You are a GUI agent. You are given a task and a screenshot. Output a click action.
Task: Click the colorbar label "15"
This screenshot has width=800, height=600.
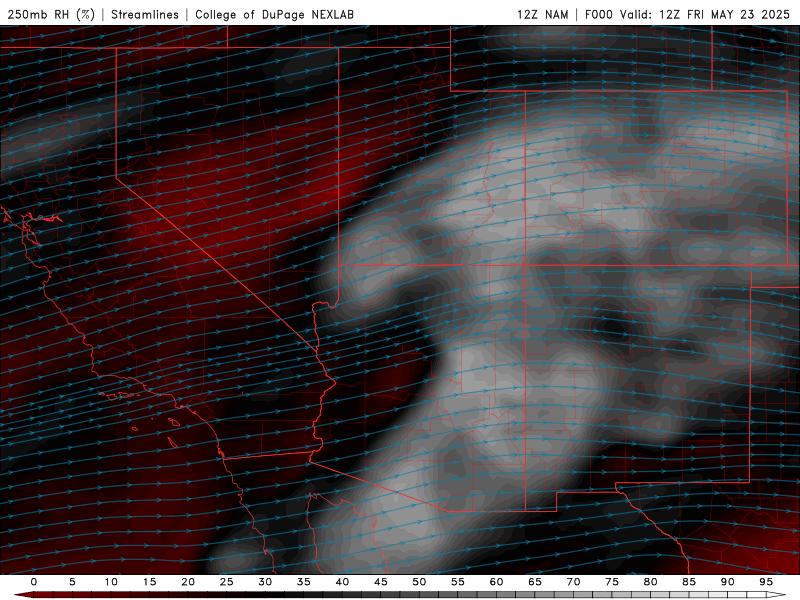149,582
